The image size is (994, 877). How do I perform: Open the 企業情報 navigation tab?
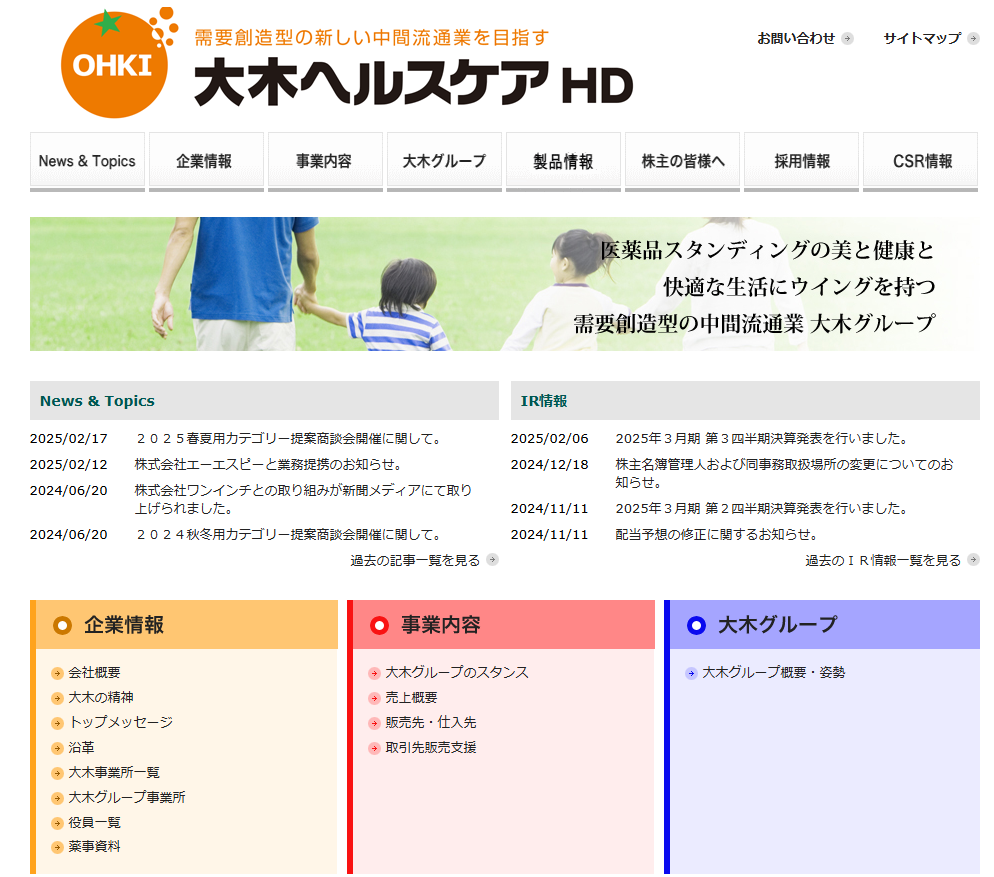(207, 162)
